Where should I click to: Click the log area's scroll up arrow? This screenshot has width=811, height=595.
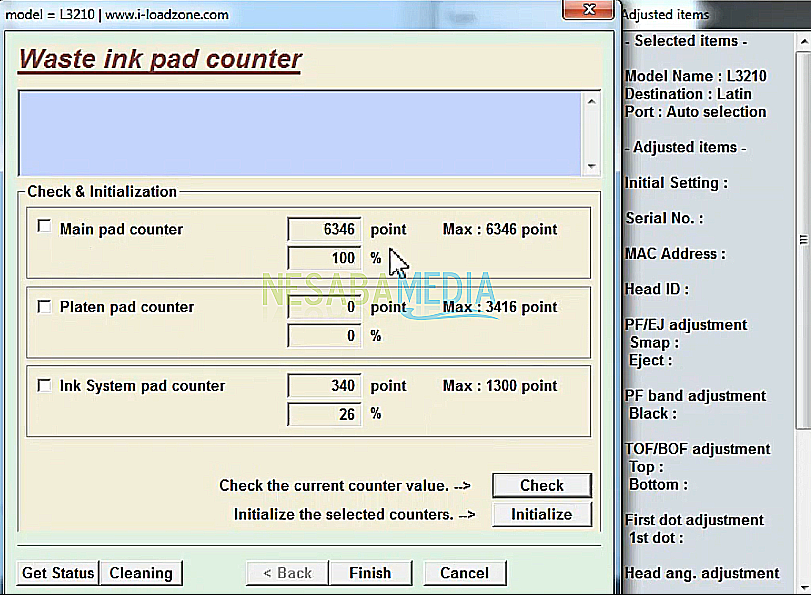(591, 101)
